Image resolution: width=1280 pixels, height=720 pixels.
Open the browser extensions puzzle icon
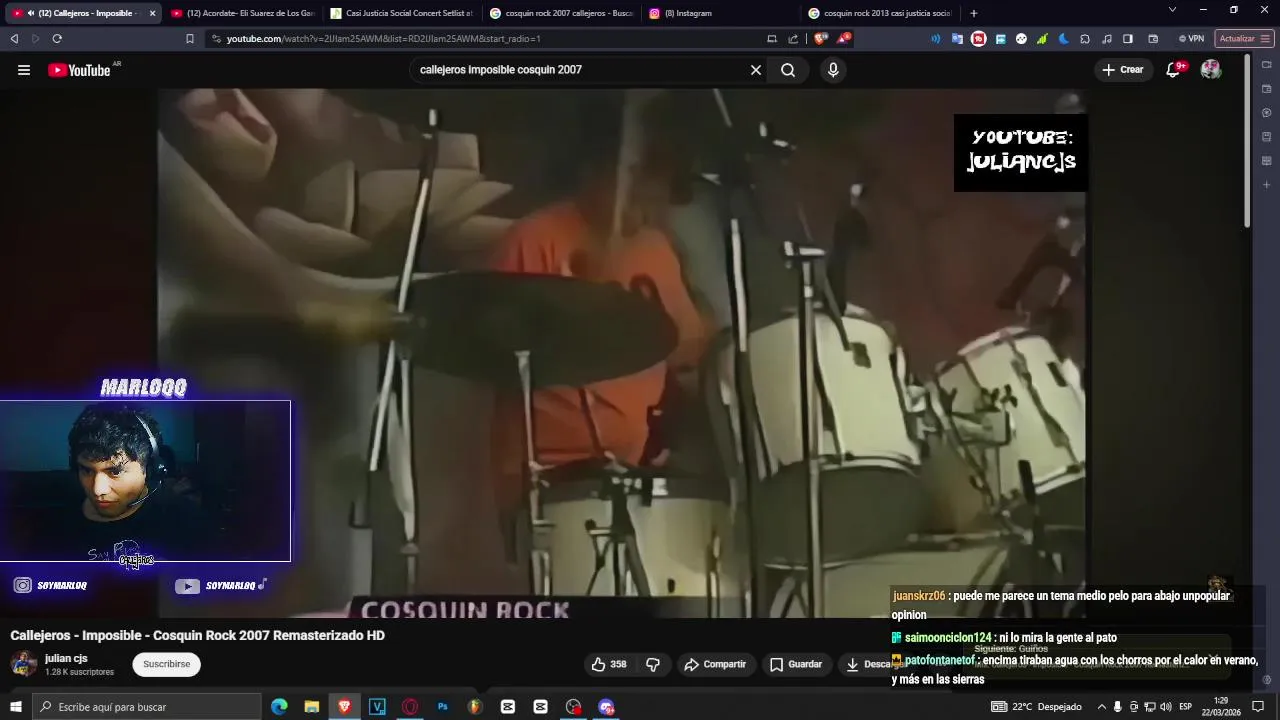click(x=1085, y=39)
